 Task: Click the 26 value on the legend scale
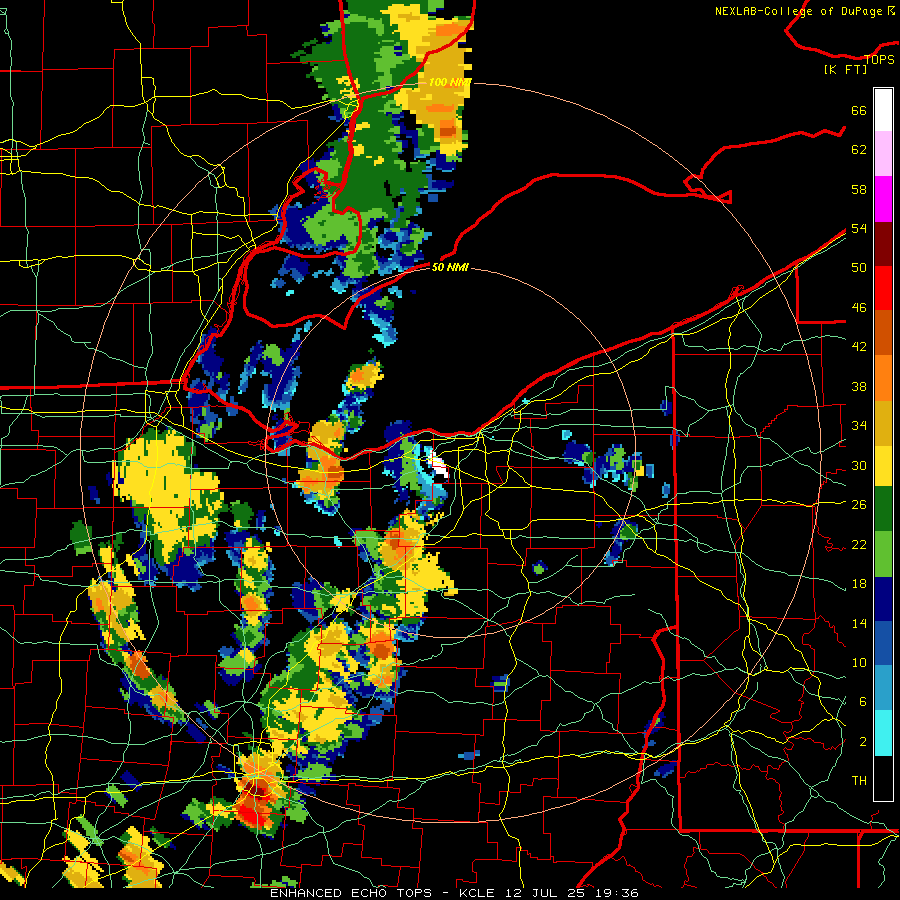coord(859,505)
